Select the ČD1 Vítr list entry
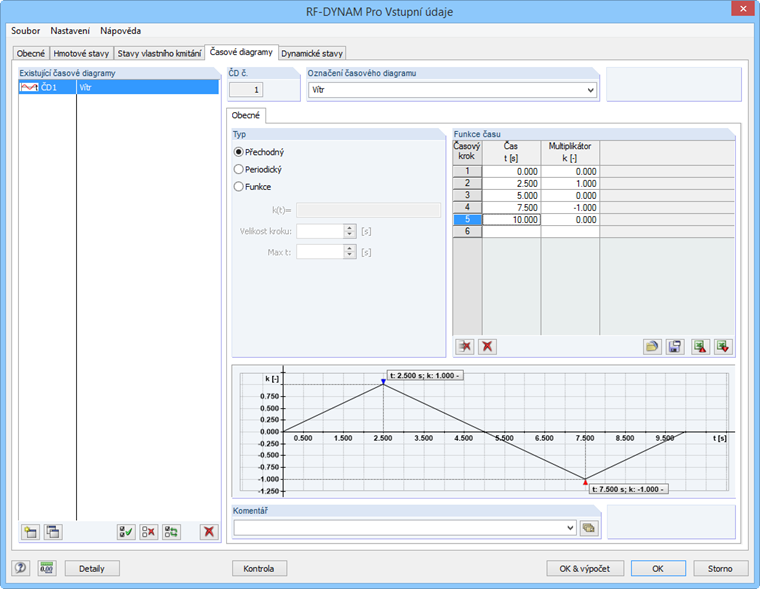Viewport: 760px width, 589px height. click(119, 87)
